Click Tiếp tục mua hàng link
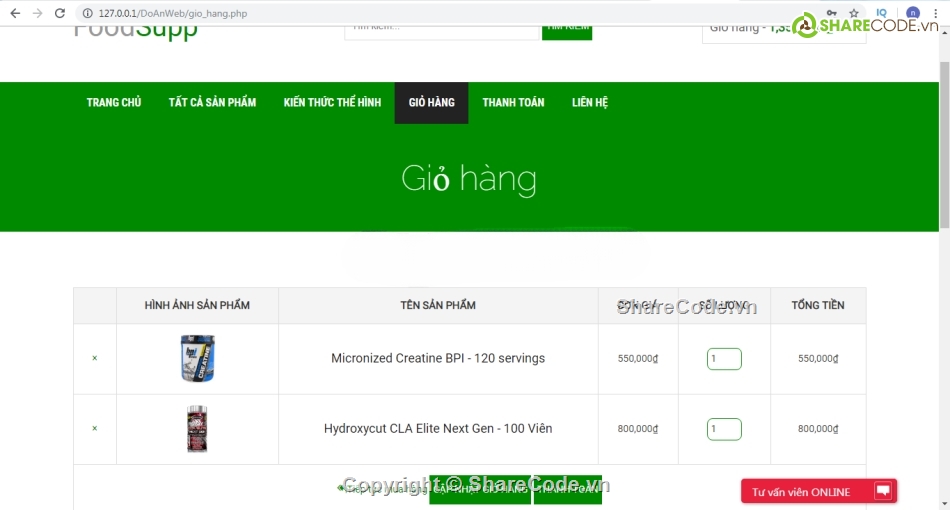950x510 pixels. [x=382, y=489]
